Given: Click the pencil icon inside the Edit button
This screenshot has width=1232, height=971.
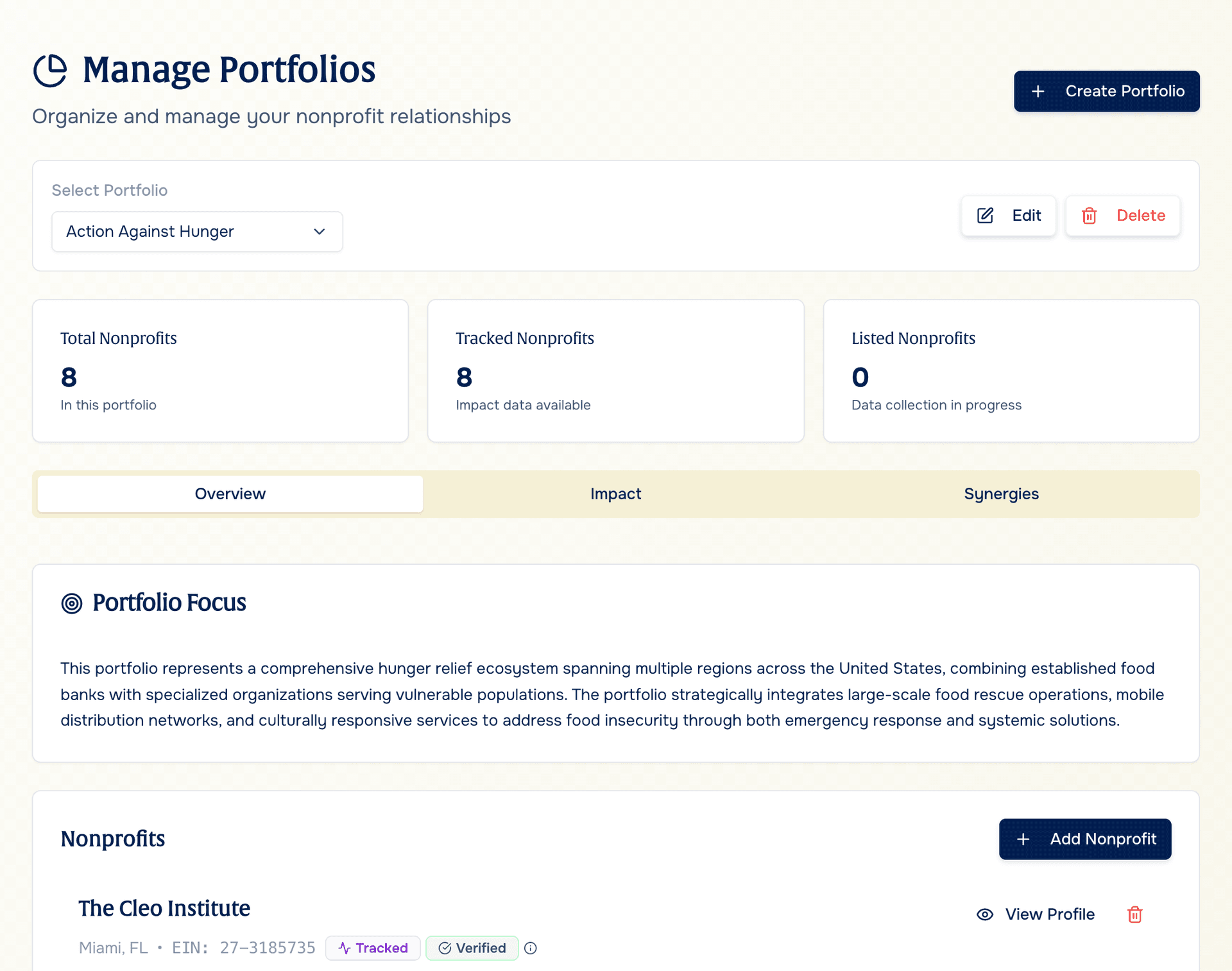Looking at the screenshot, I should pyautogui.click(x=985, y=216).
